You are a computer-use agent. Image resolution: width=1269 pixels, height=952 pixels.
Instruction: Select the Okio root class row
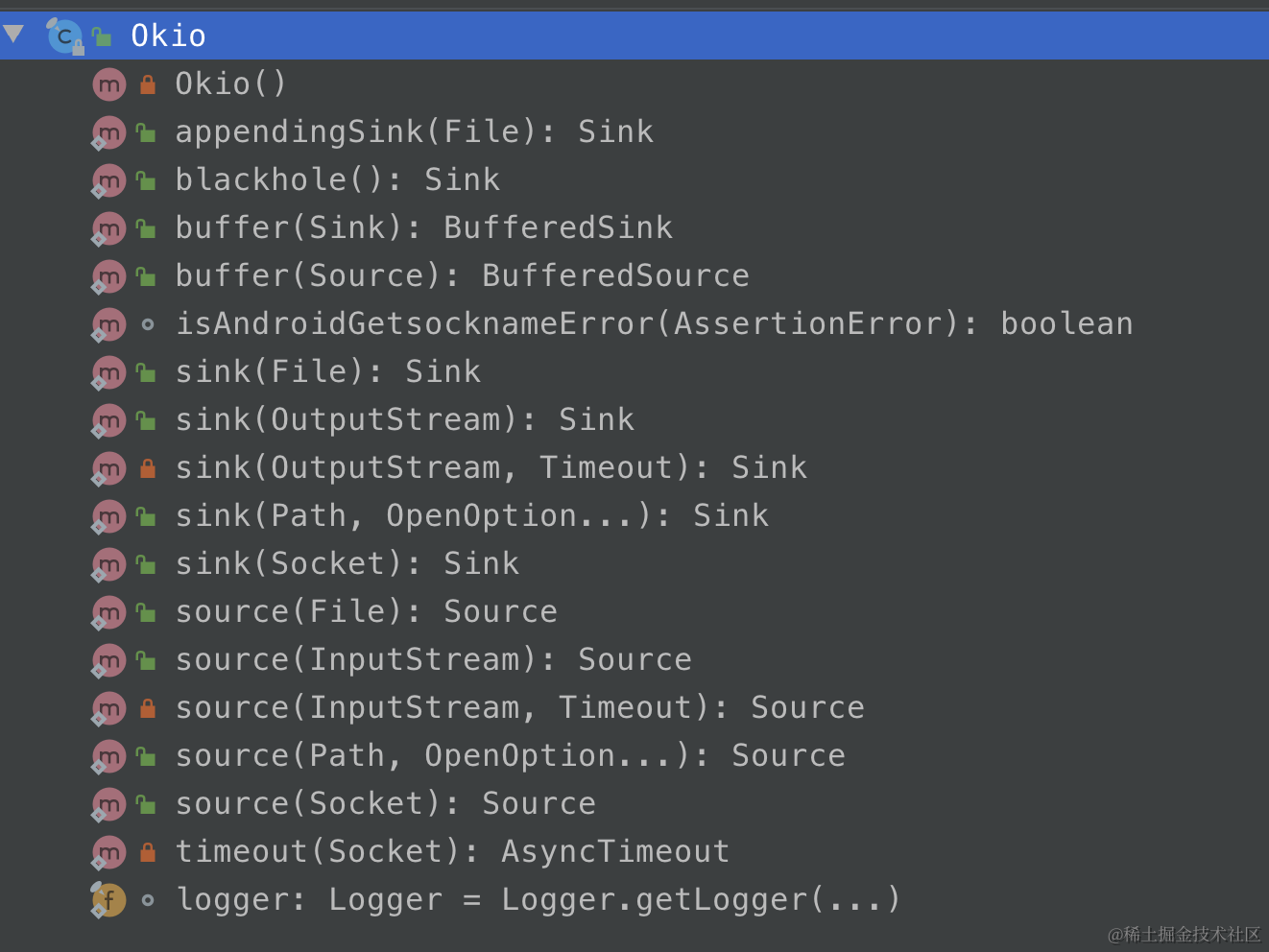point(634,36)
